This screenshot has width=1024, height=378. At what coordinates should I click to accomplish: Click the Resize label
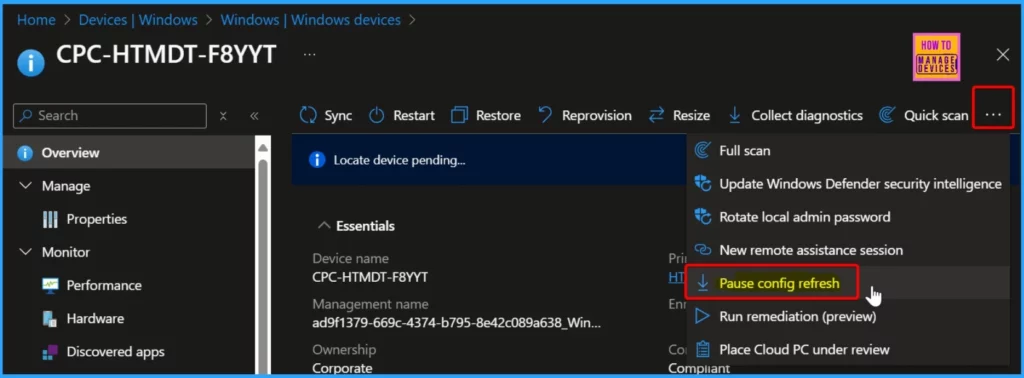(692, 116)
